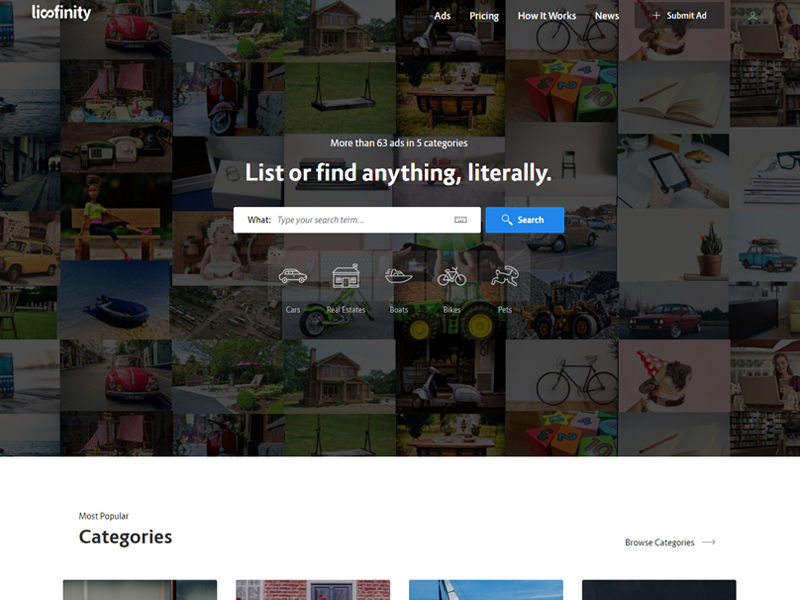Image resolution: width=800 pixels, height=600 pixels.
Task: Click the lisfinity logo
Action: pyautogui.click(x=61, y=12)
